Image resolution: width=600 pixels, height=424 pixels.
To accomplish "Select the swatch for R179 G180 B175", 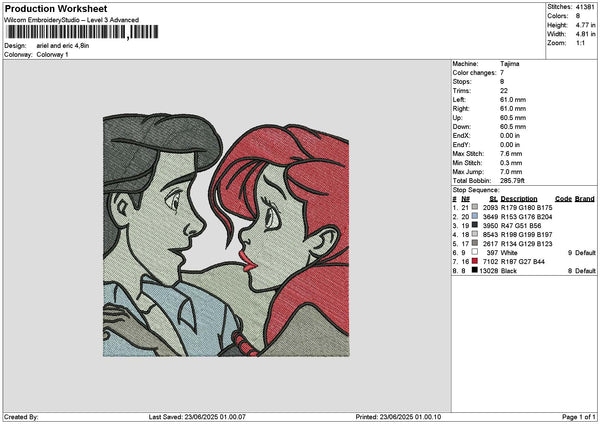I will 475,207.
